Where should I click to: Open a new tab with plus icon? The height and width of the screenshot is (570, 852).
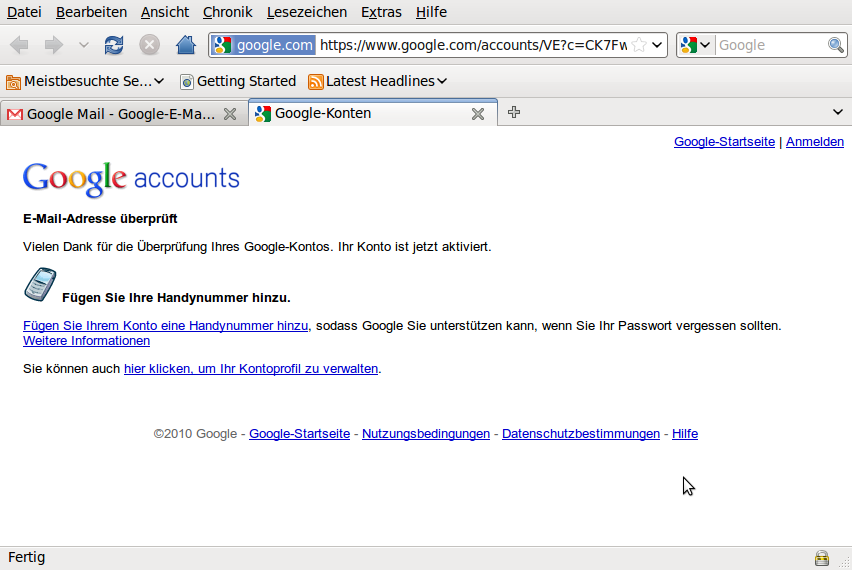[513, 112]
